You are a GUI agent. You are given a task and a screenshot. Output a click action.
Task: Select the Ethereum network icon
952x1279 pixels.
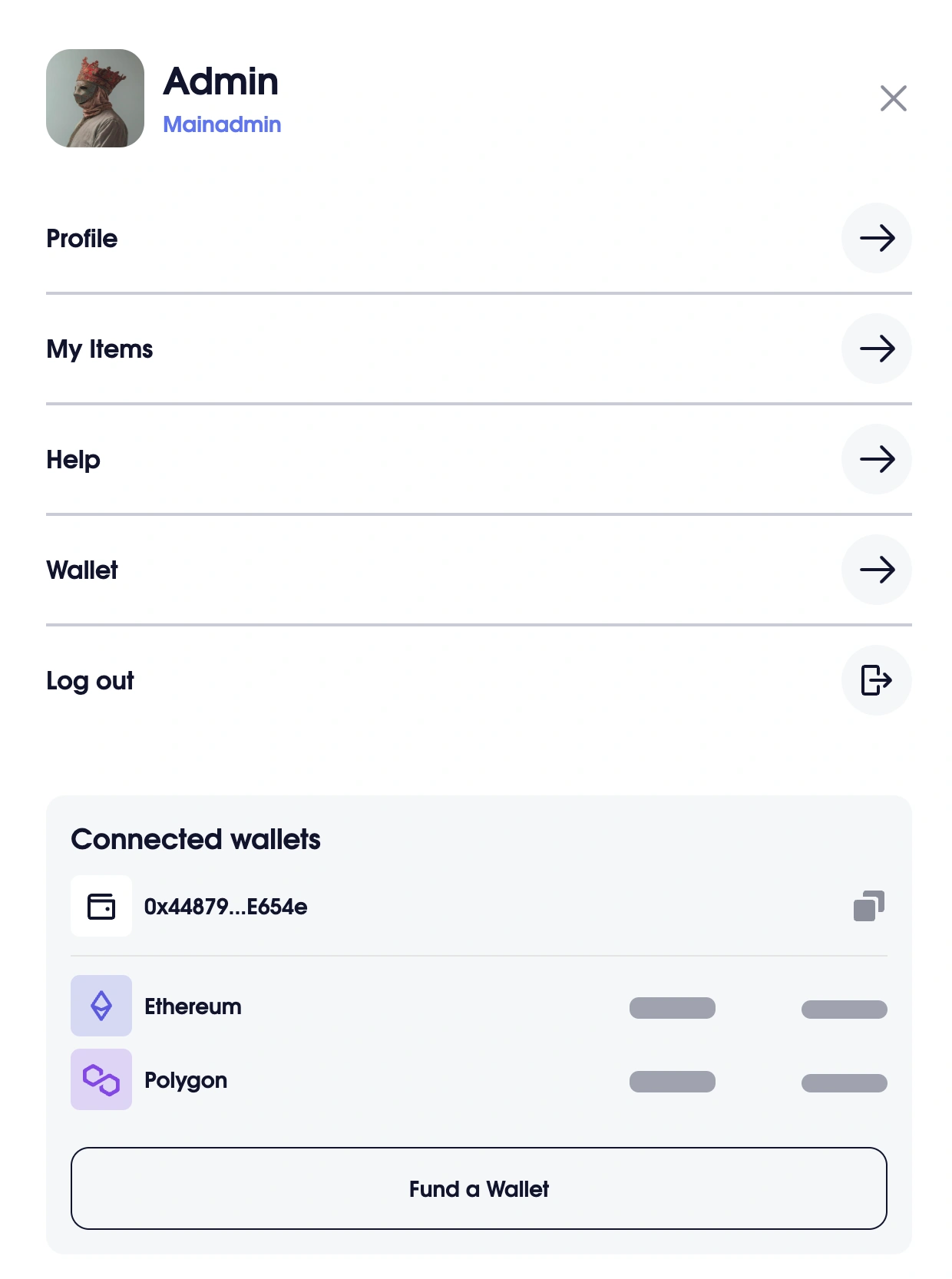click(101, 1006)
